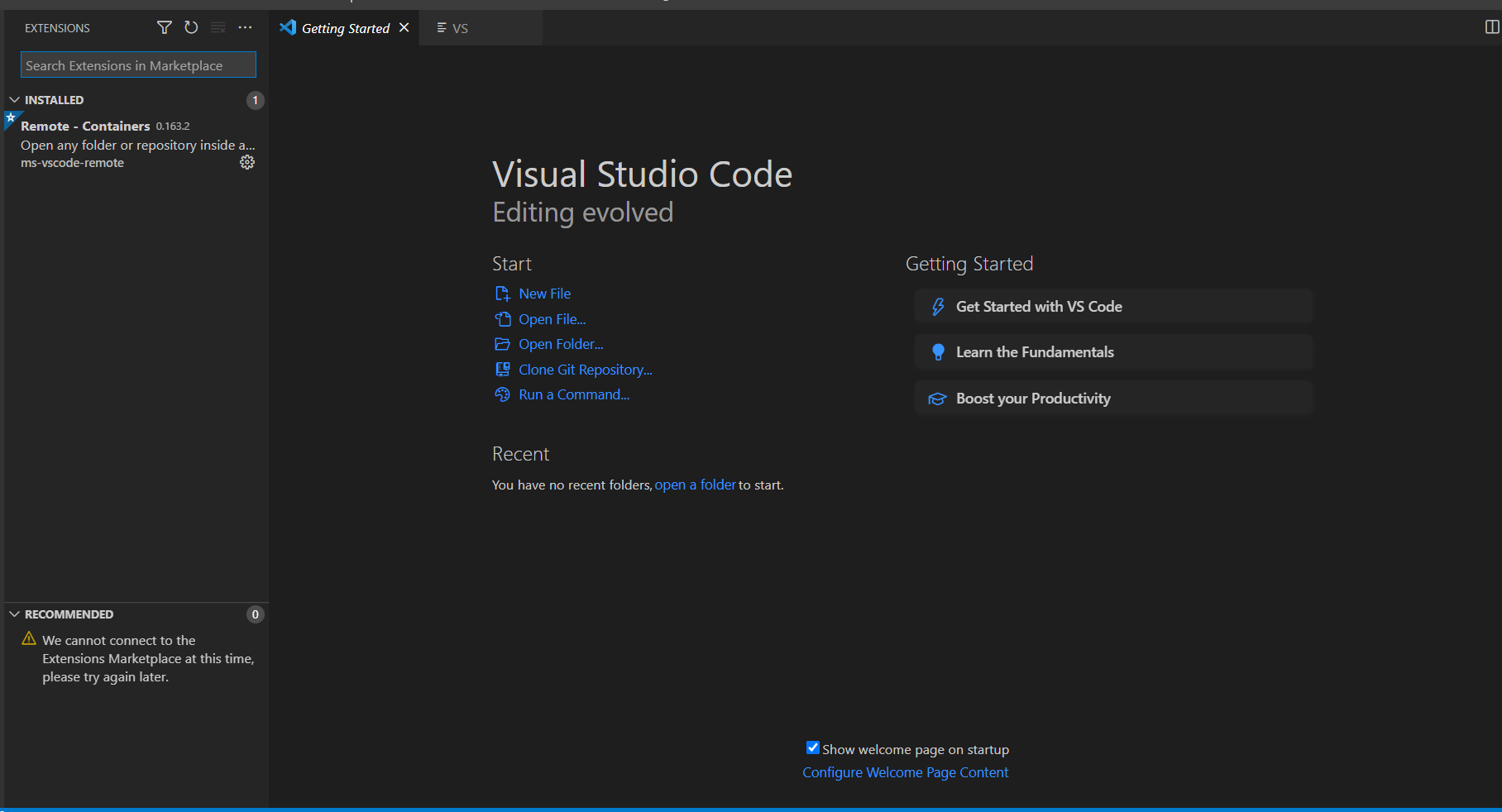1502x812 pixels.
Task: Open Configure Welcome Page Content
Action: click(905, 771)
